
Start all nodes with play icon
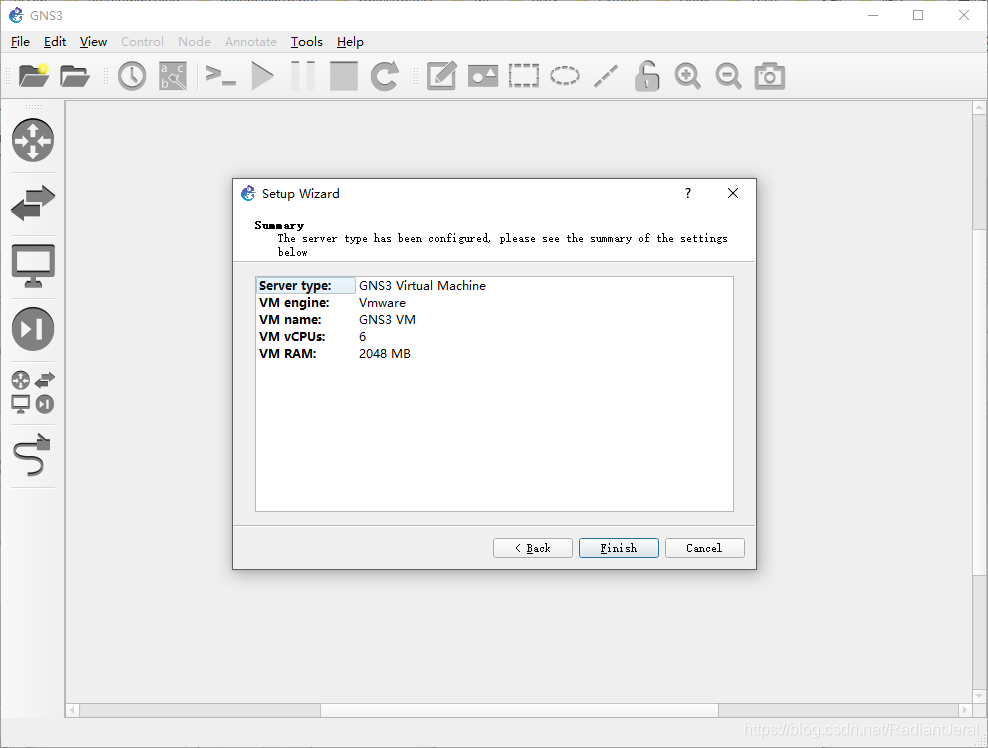pyautogui.click(x=262, y=76)
